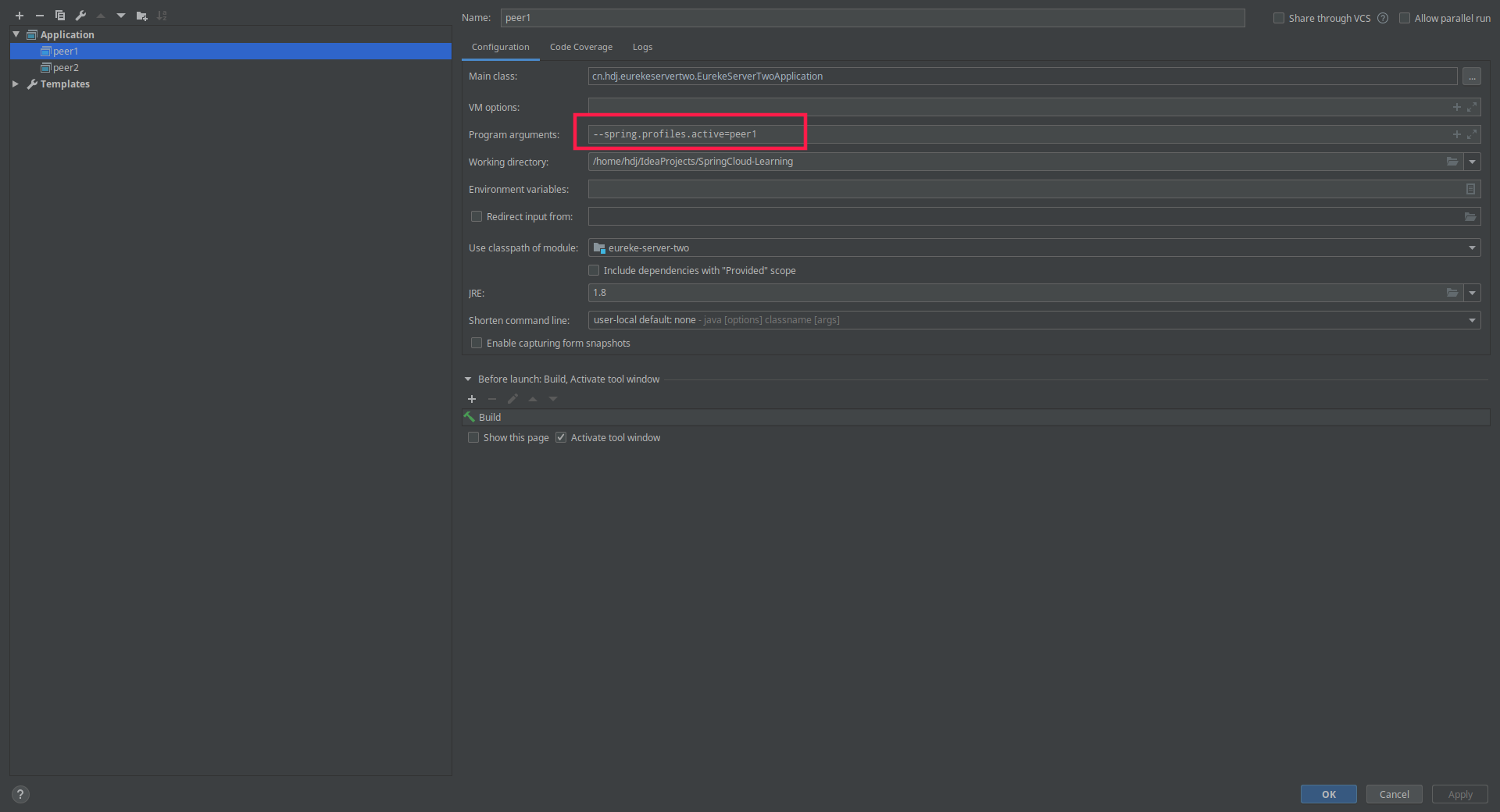
Task: Enable Allow parallel run
Action: 1405,18
